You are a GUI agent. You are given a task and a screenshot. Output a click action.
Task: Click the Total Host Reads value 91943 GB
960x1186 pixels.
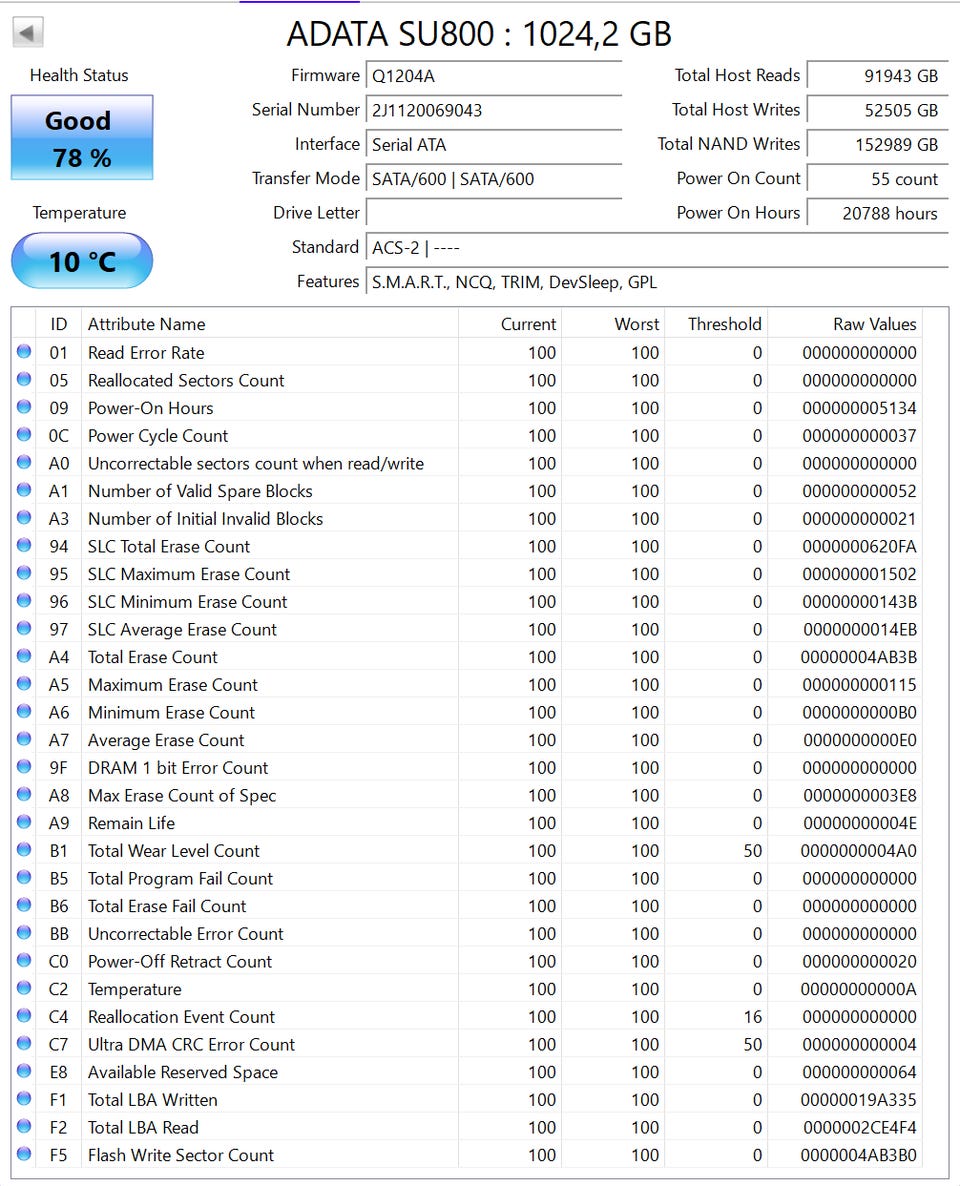pos(878,76)
